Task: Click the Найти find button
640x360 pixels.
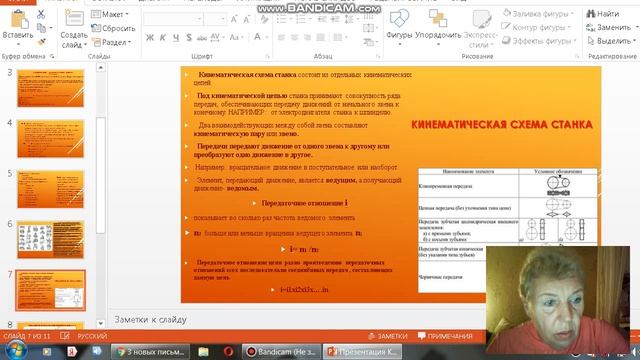Action: click(603, 14)
